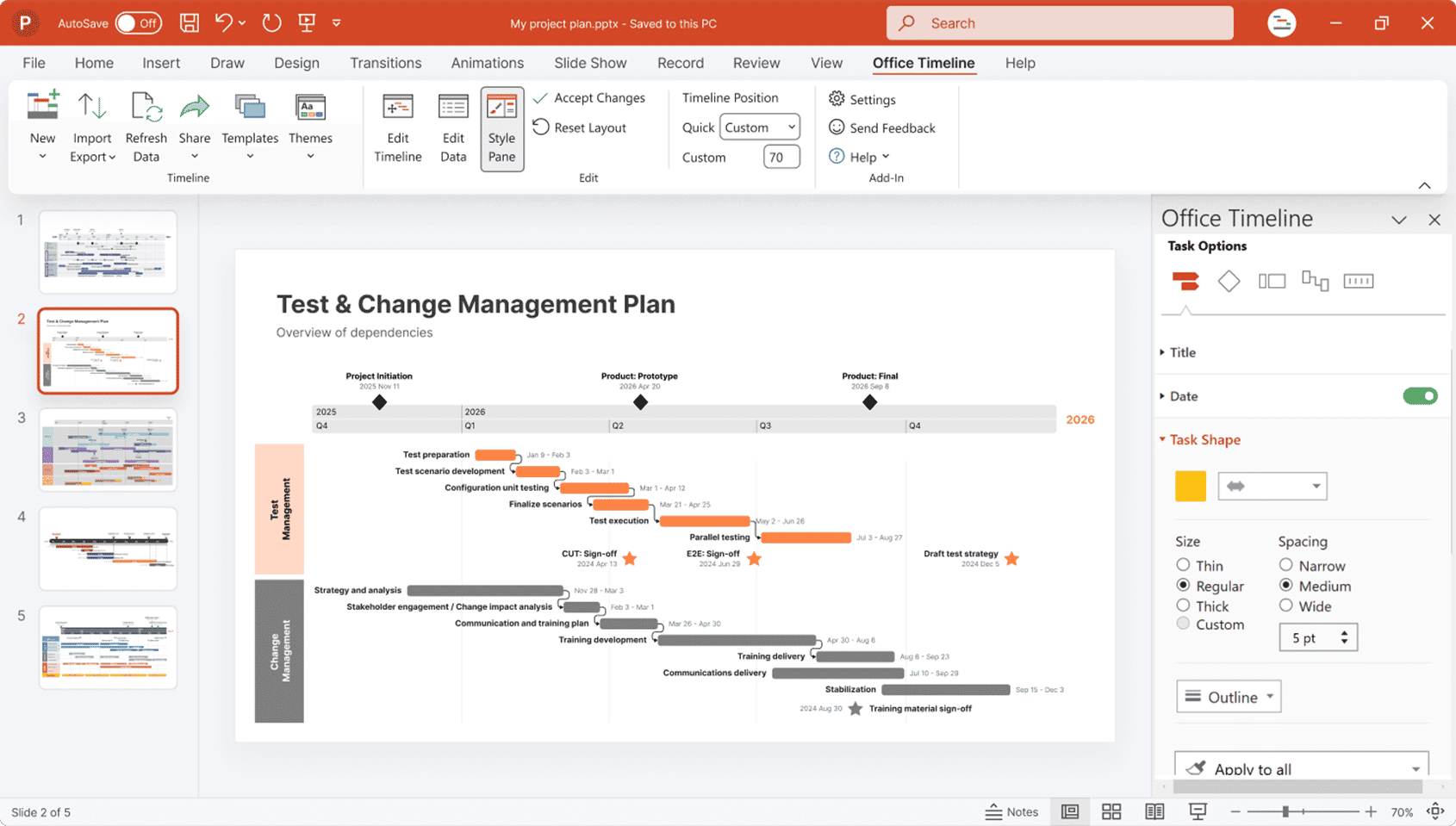1456x826 pixels.
Task: Click the Refresh Data icon
Action: pyautogui.click(x=146, y=106)
